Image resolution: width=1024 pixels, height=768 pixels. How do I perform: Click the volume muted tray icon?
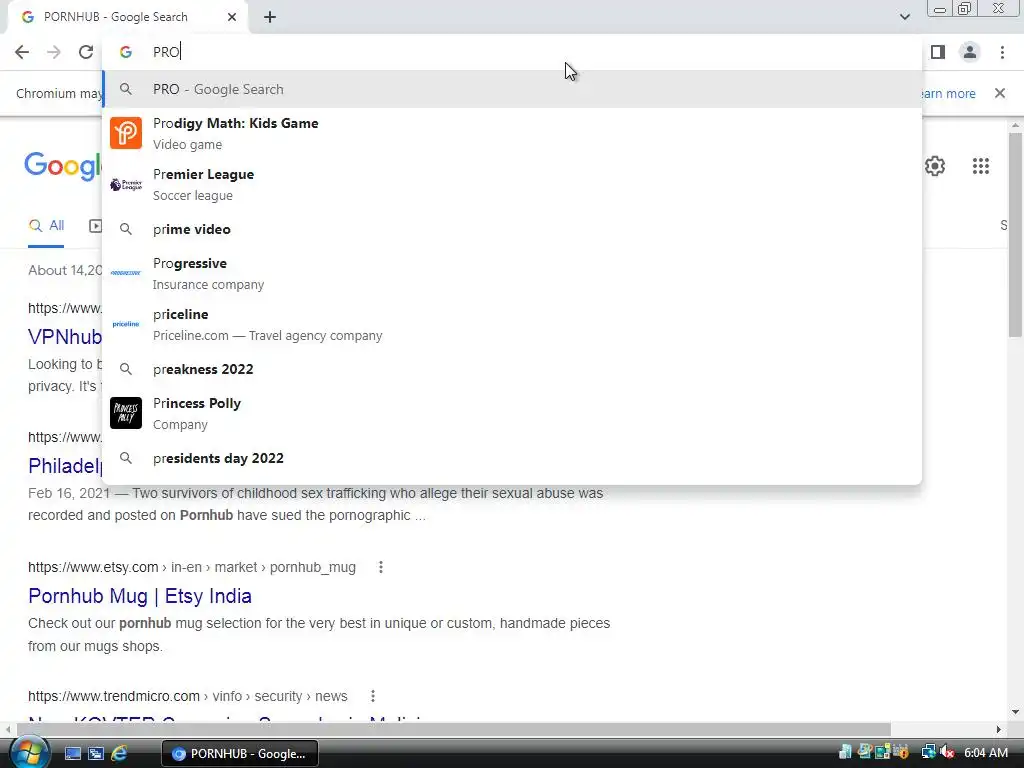coord(947,752)
